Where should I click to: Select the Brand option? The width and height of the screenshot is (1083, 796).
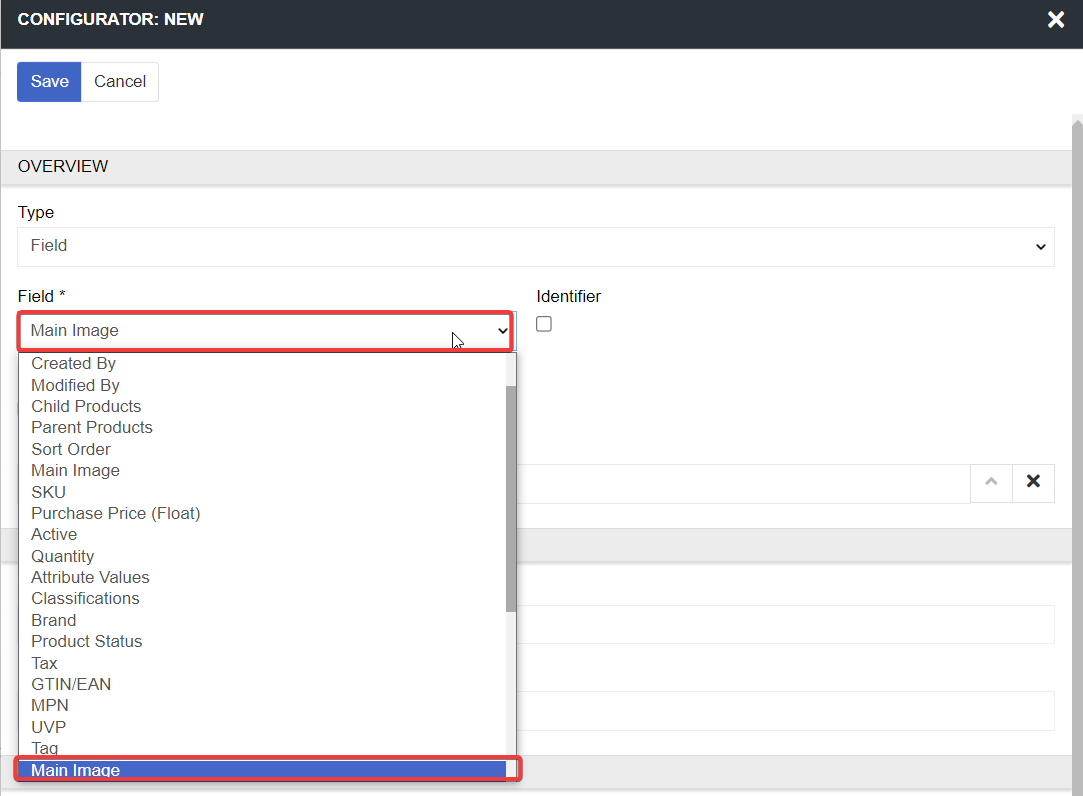click(53, 620)
